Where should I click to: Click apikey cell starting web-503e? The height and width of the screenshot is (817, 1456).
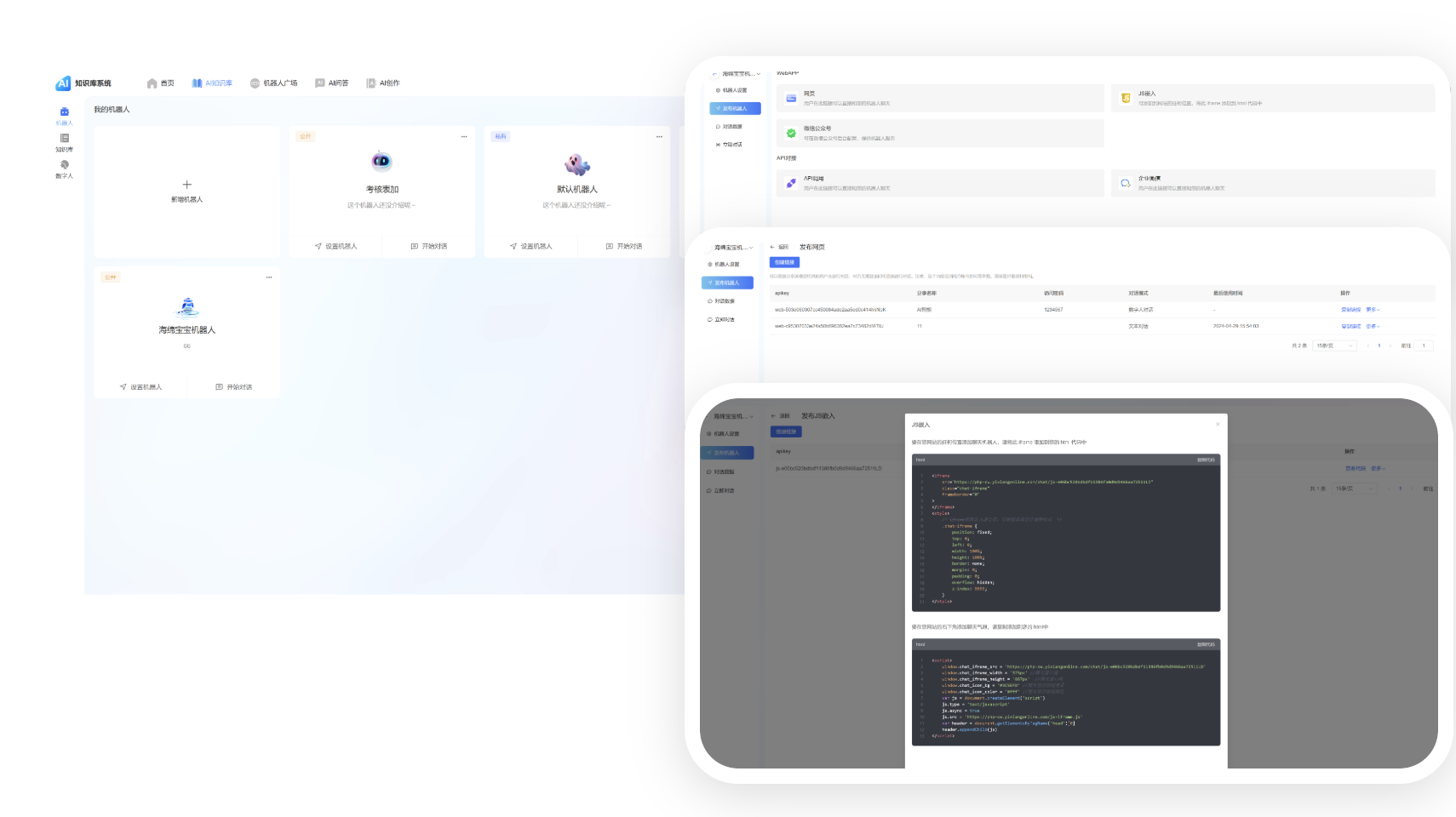click(x=830, y=310)
